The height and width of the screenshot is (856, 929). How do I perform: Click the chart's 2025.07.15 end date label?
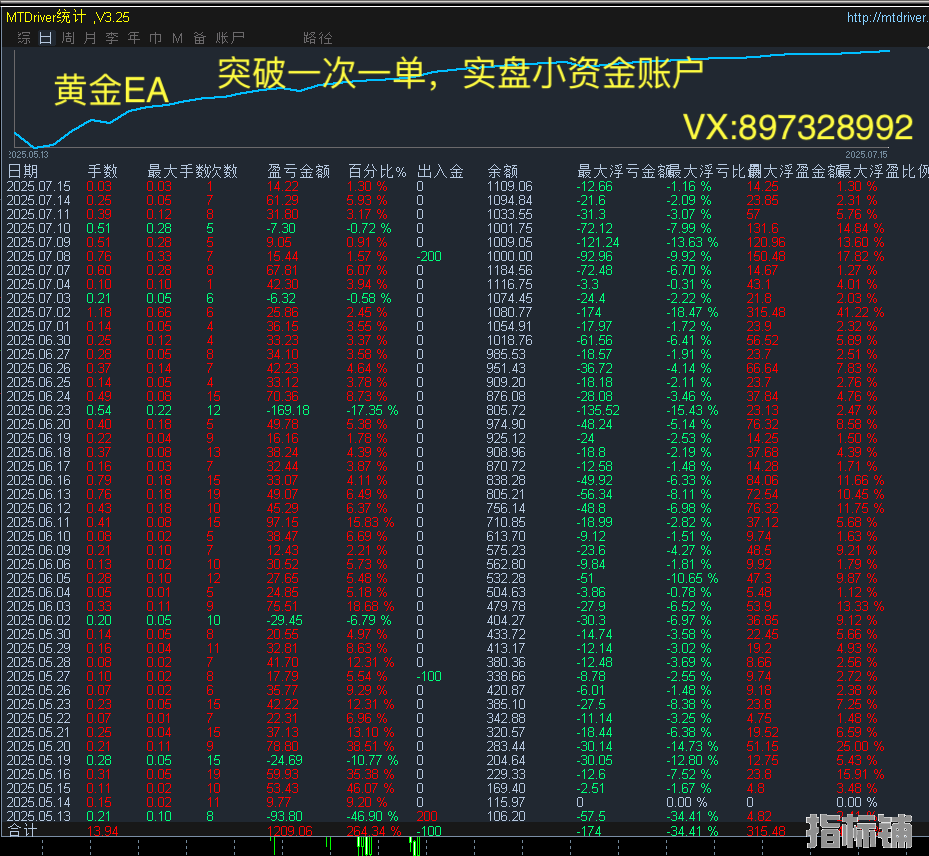coord(867,155)
